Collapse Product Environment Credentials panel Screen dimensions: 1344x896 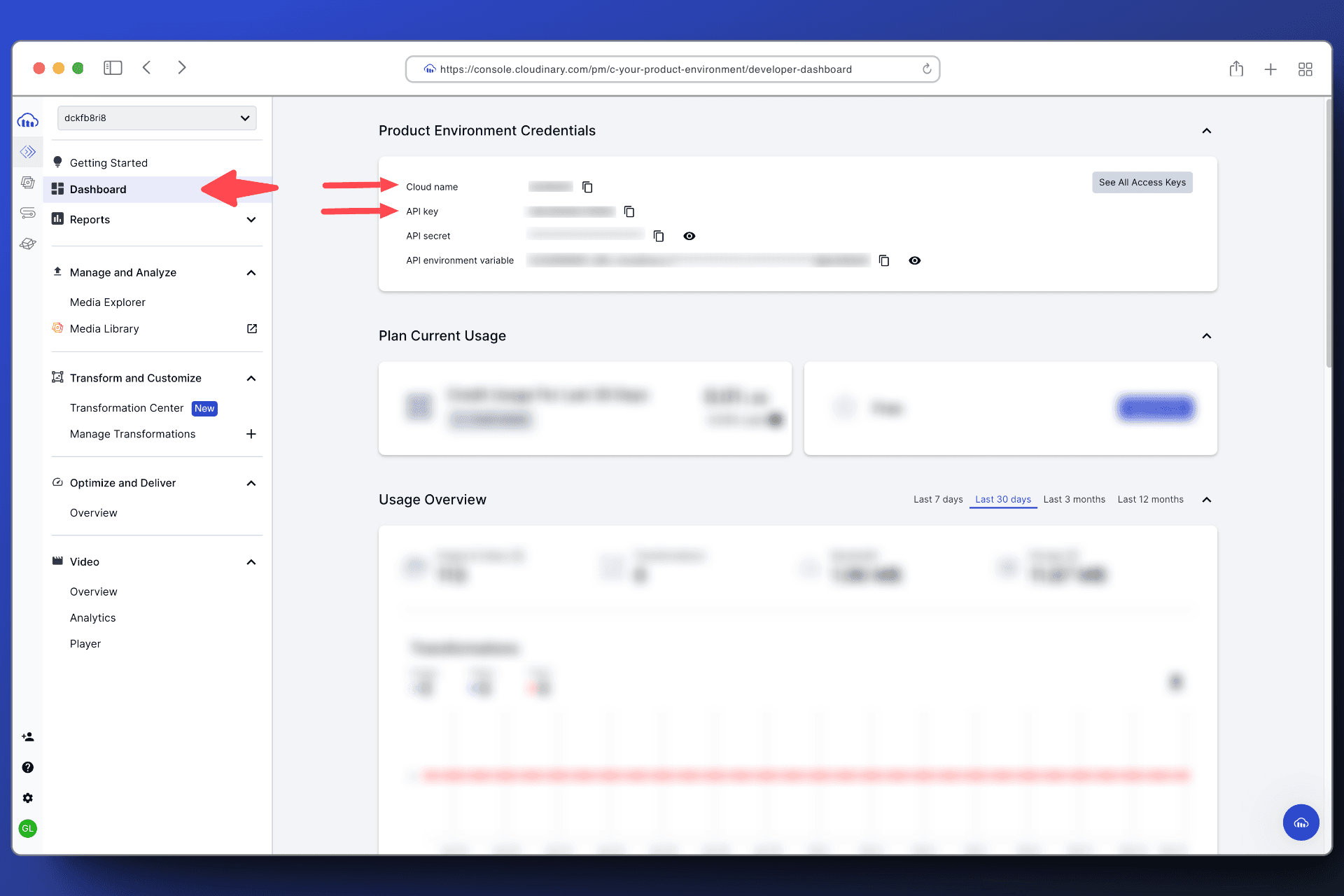1207,131
